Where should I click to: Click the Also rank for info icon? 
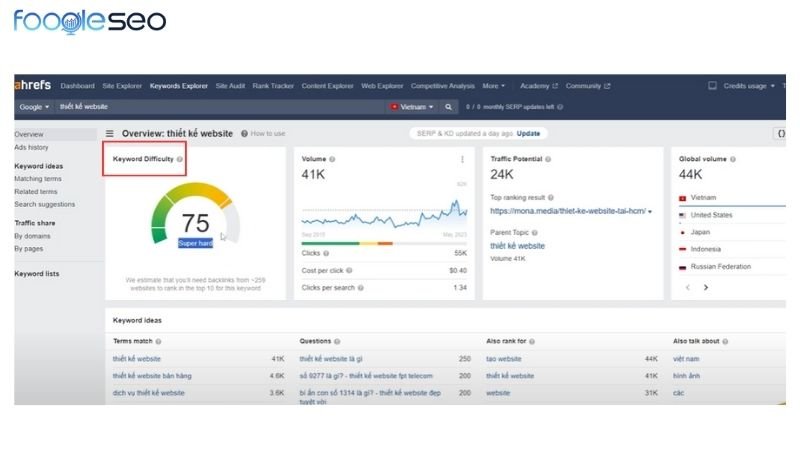click(532, 342)
